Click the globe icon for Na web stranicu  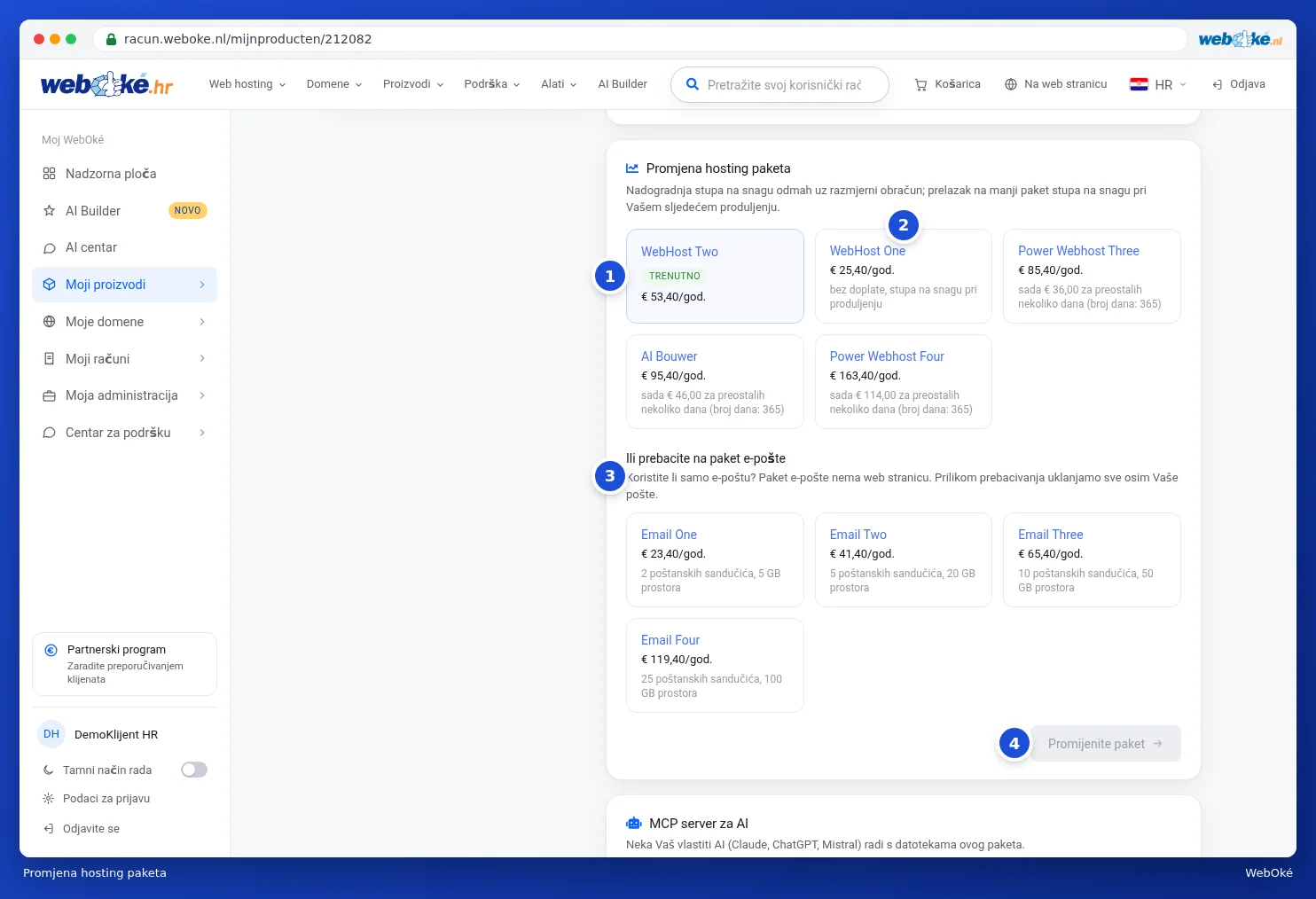(x=1011, y=84)
